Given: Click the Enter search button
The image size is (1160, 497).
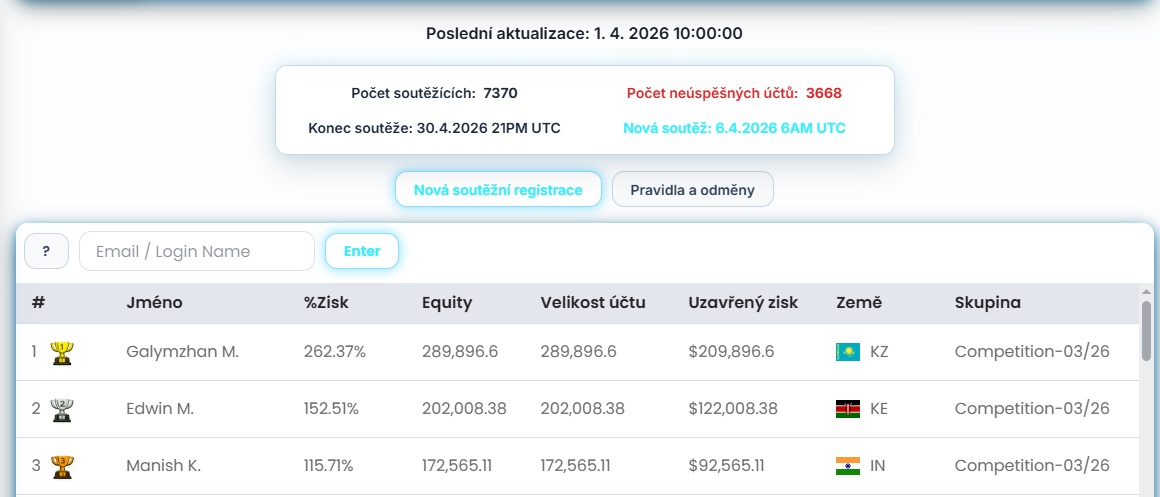Looking at the screenshot, I should click(362, 251).
